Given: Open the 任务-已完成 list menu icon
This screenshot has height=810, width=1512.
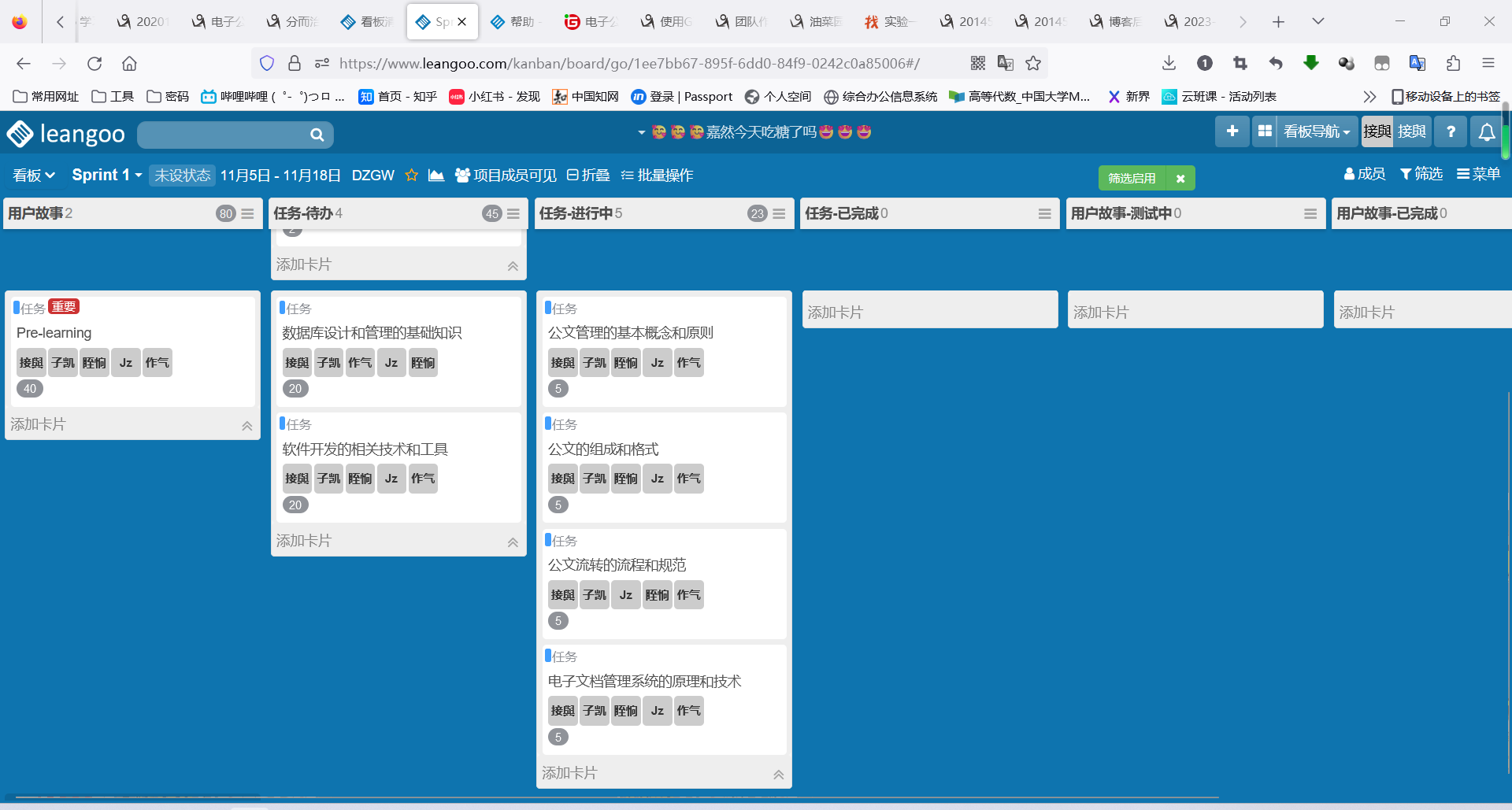Looking at the screenshot, I should tap(1045, 213).
